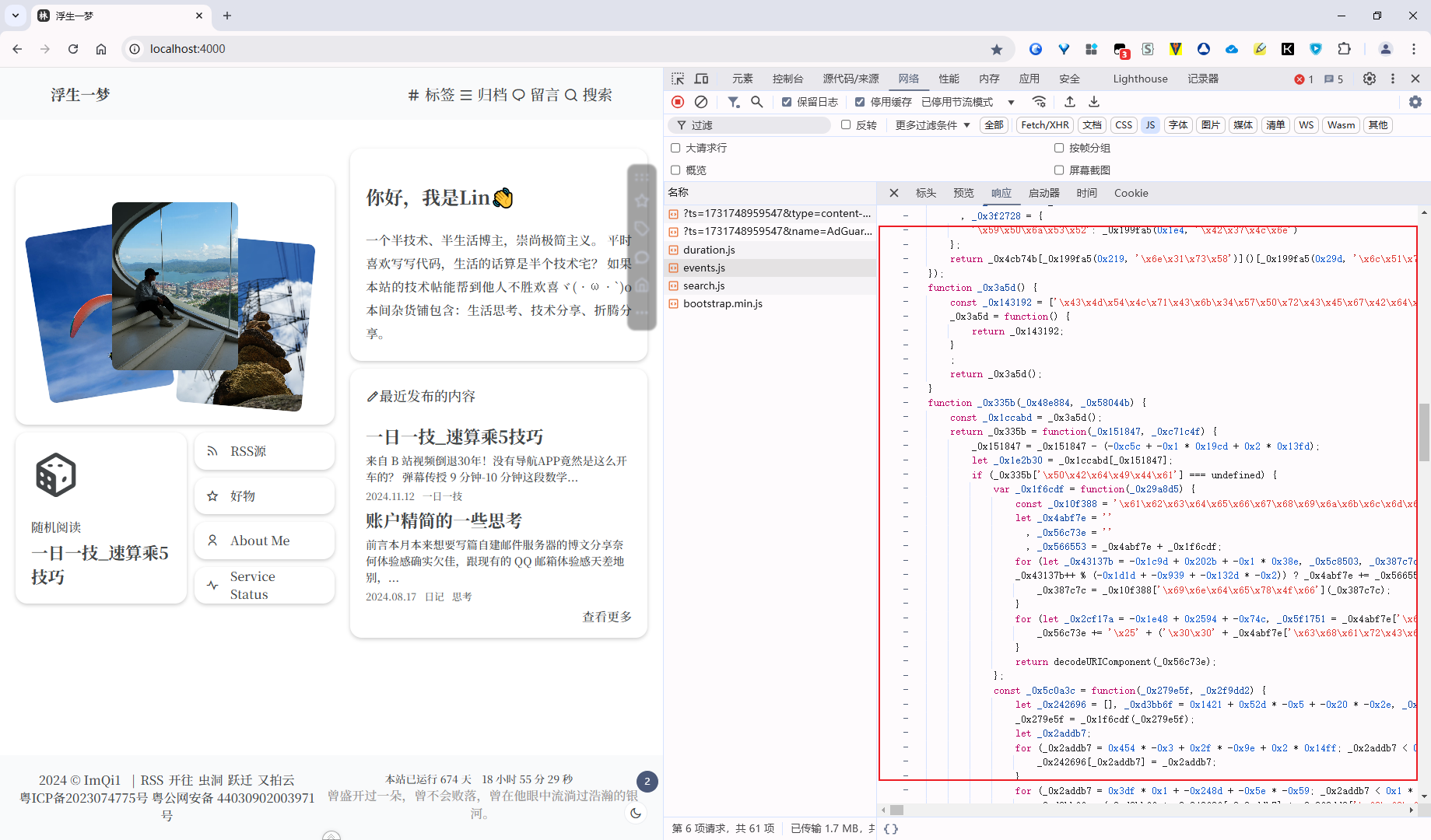This screenshot has width=1431, height=840.
Task: Open Chrome three-dot menu
Action: (1414, 49)
